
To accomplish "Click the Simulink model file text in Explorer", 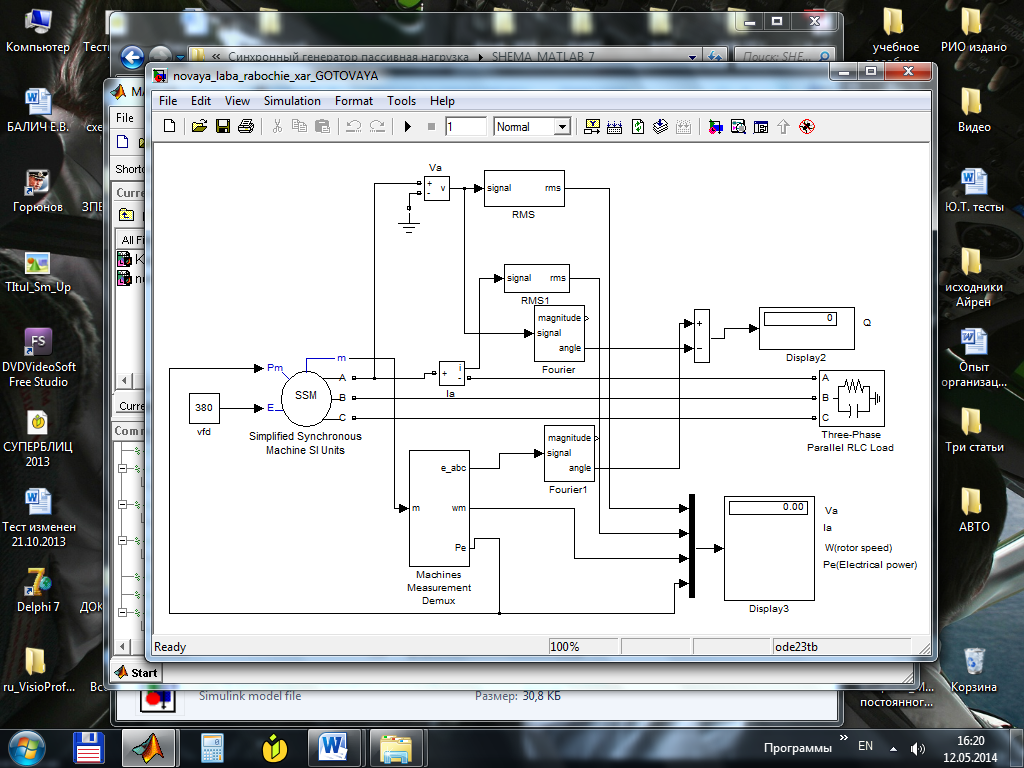I will click(250, 696).
